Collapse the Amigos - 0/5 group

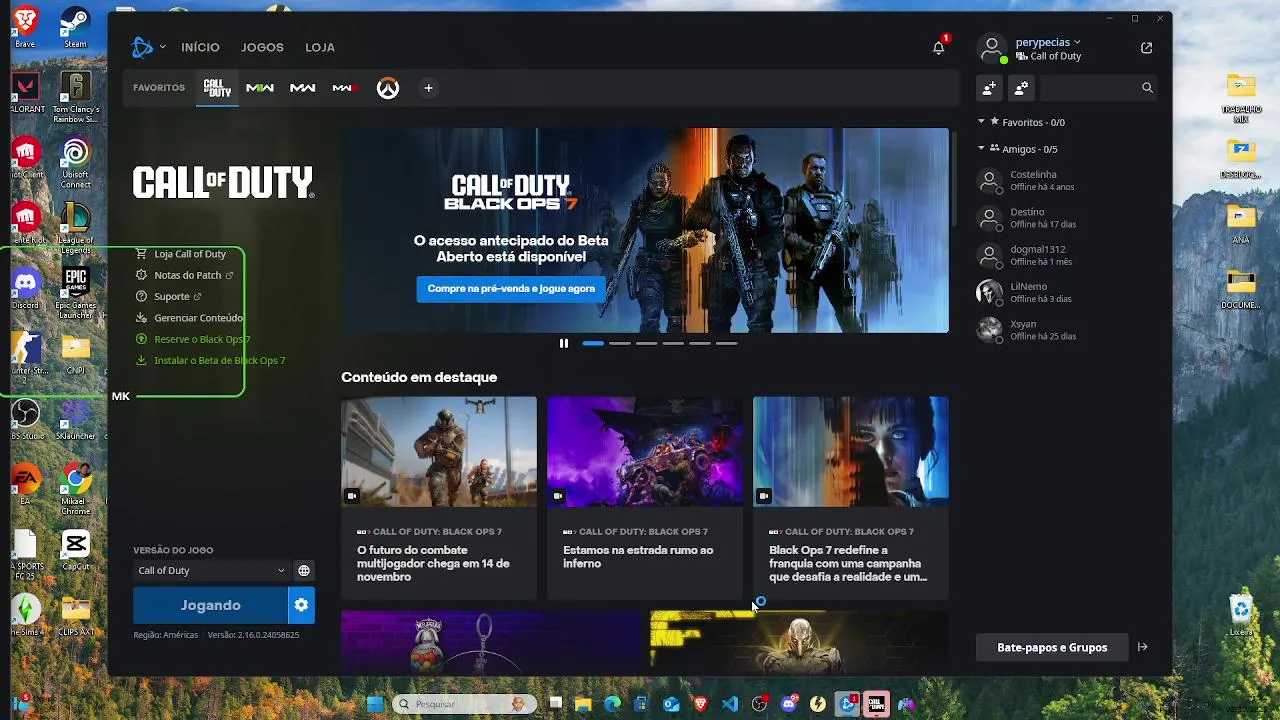pos(981,148)
